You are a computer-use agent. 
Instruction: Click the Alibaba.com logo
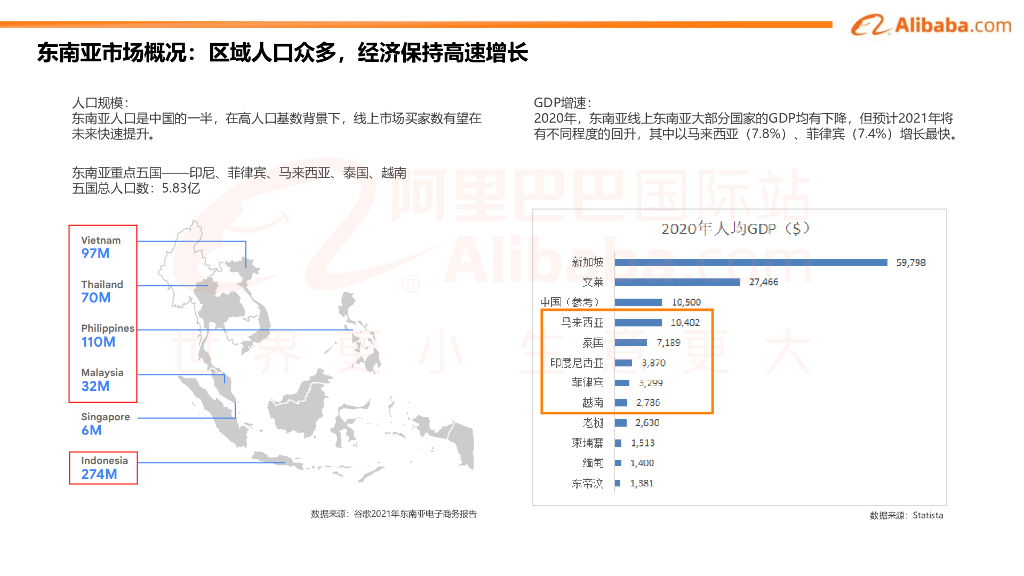click(x=931, y=25)
